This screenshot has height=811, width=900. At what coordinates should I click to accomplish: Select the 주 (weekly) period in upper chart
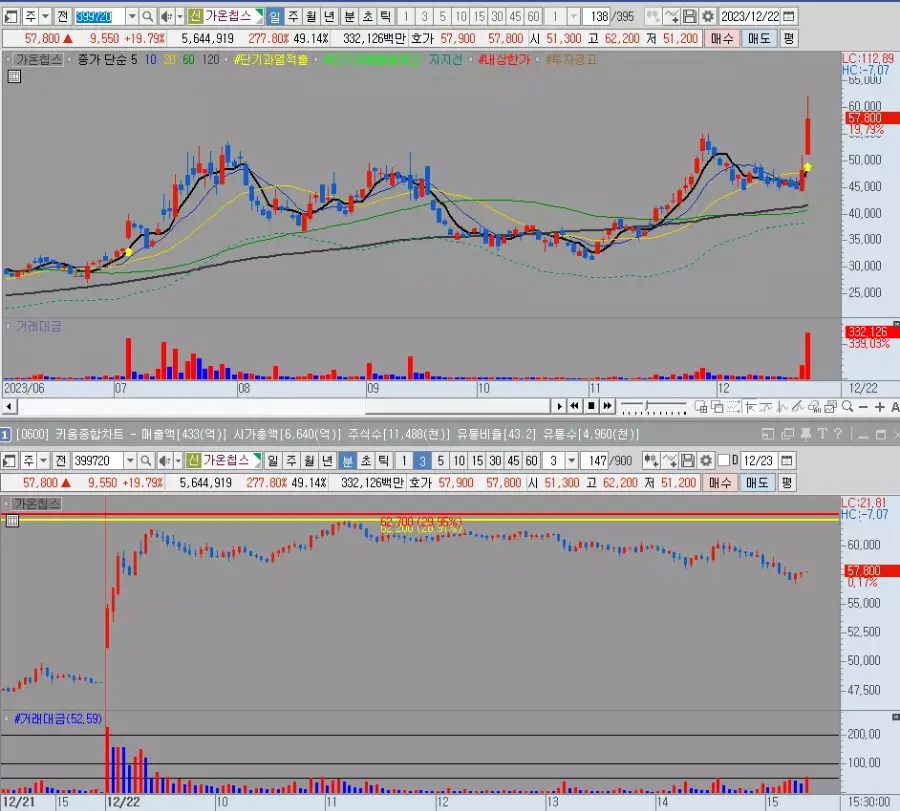click(293, 16)
